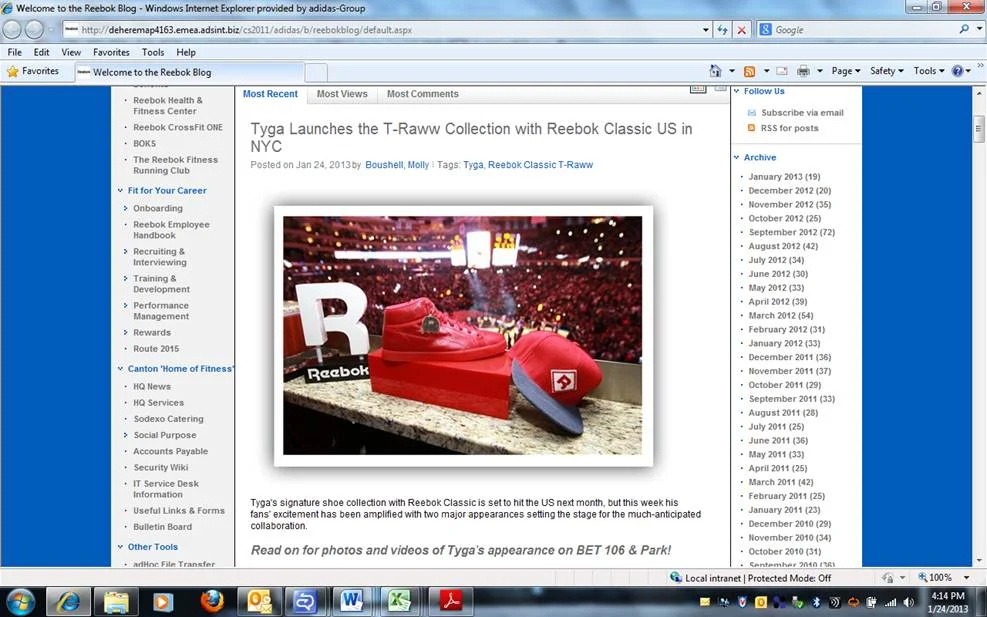Open the Tyga Launches T-Raww Collection post title

[x=471, y=137]
